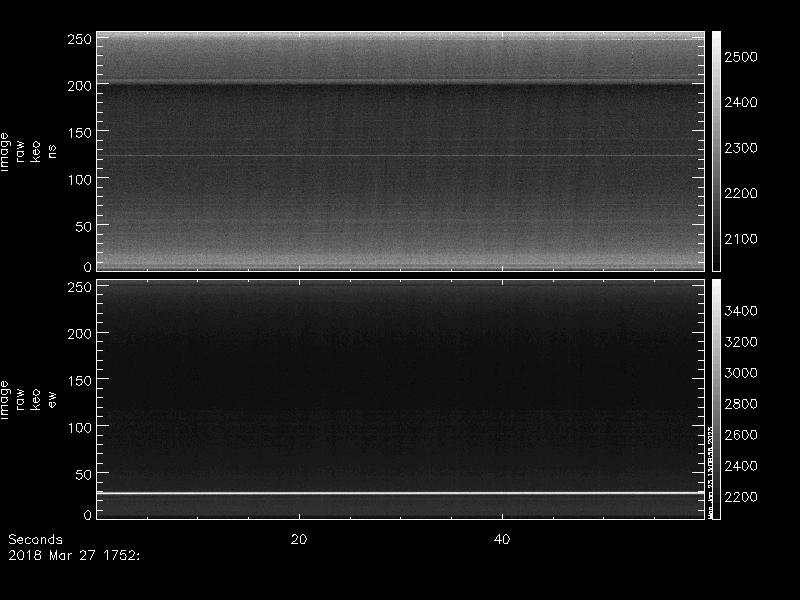
Task: Select the 2100 tick label on the top colorbar
Action: click(742, 238)
